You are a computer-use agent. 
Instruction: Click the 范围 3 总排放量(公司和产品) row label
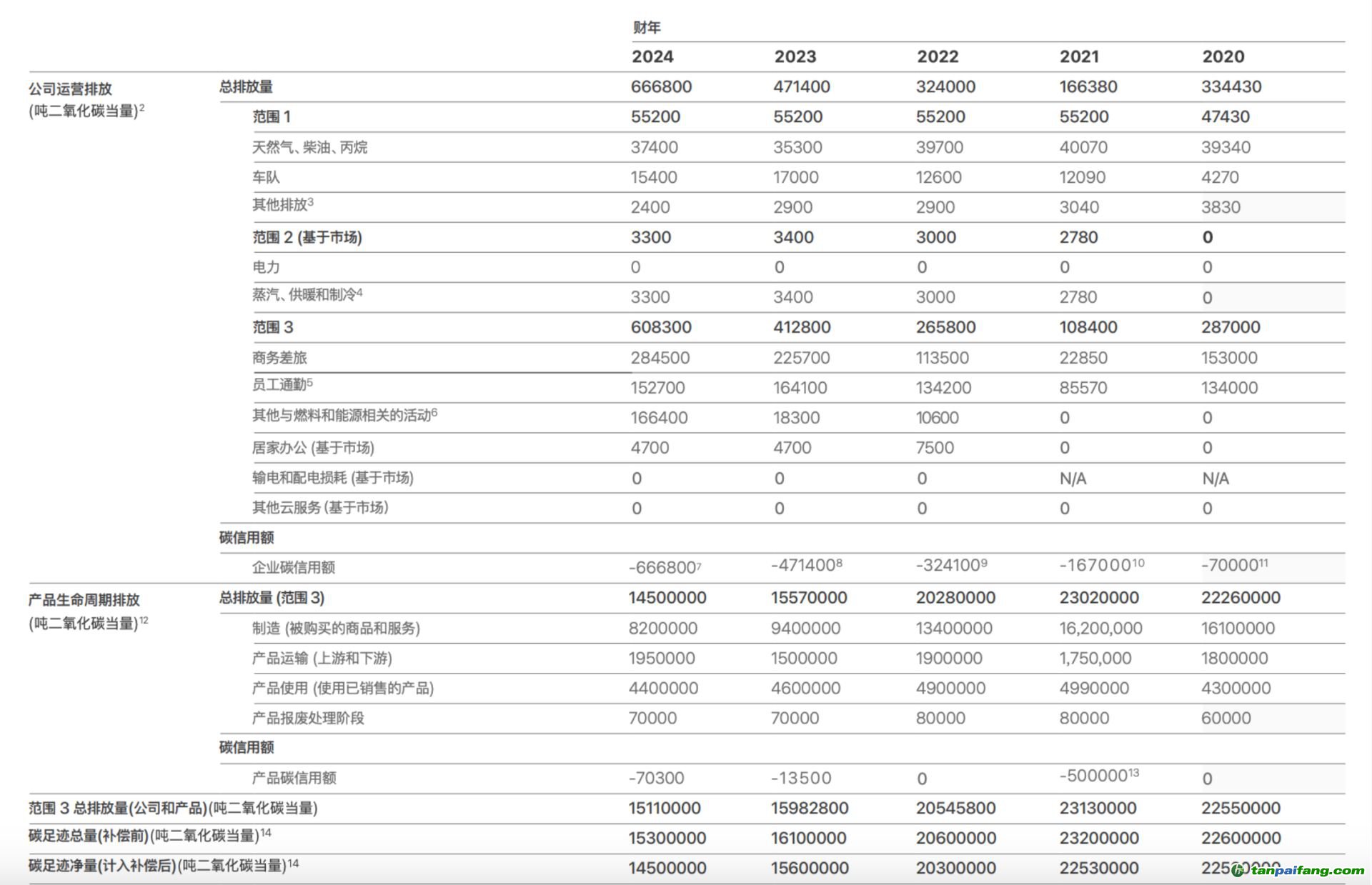(x=173, y=809)
